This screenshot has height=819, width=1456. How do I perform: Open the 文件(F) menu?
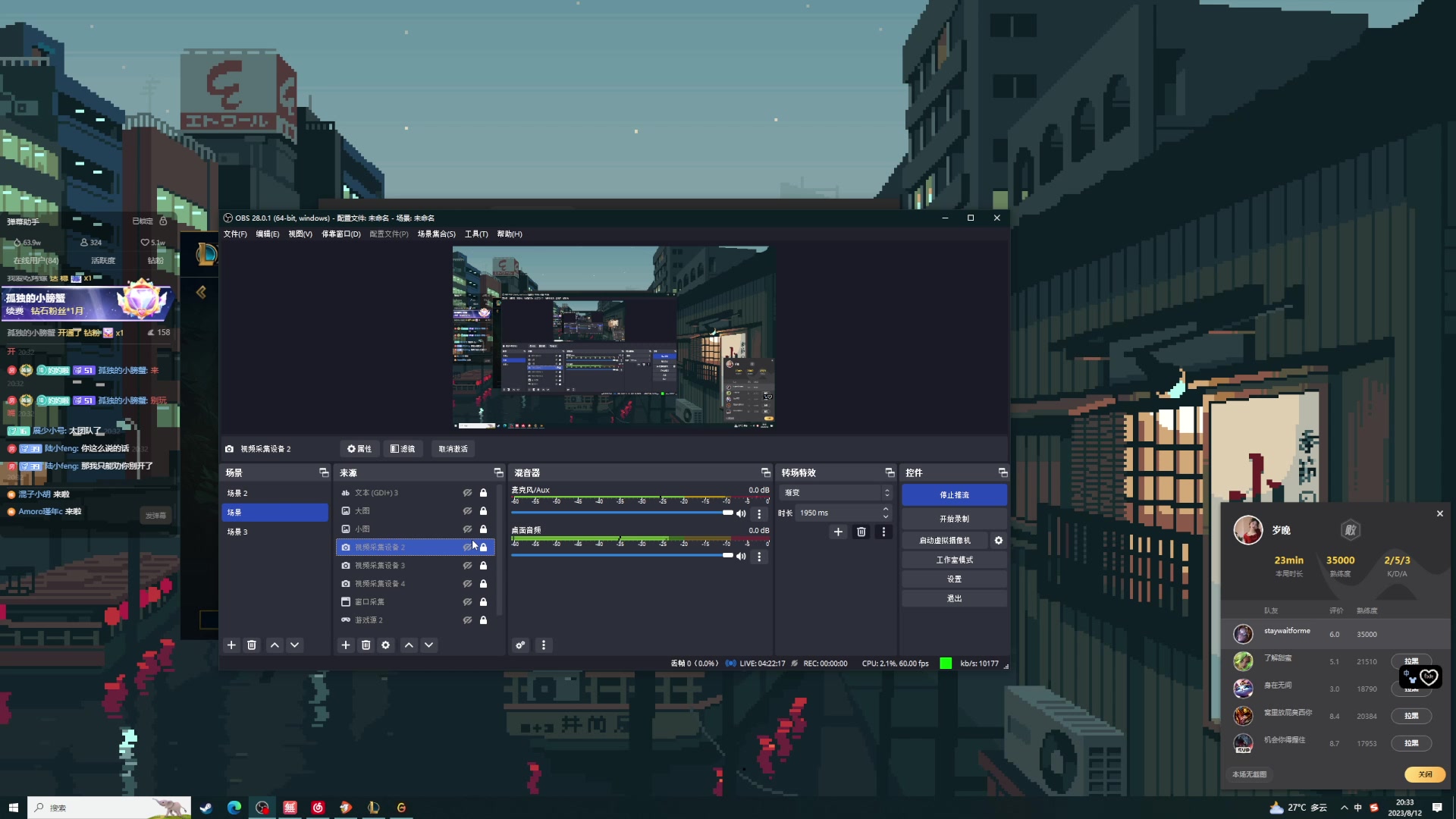[235, 234]
